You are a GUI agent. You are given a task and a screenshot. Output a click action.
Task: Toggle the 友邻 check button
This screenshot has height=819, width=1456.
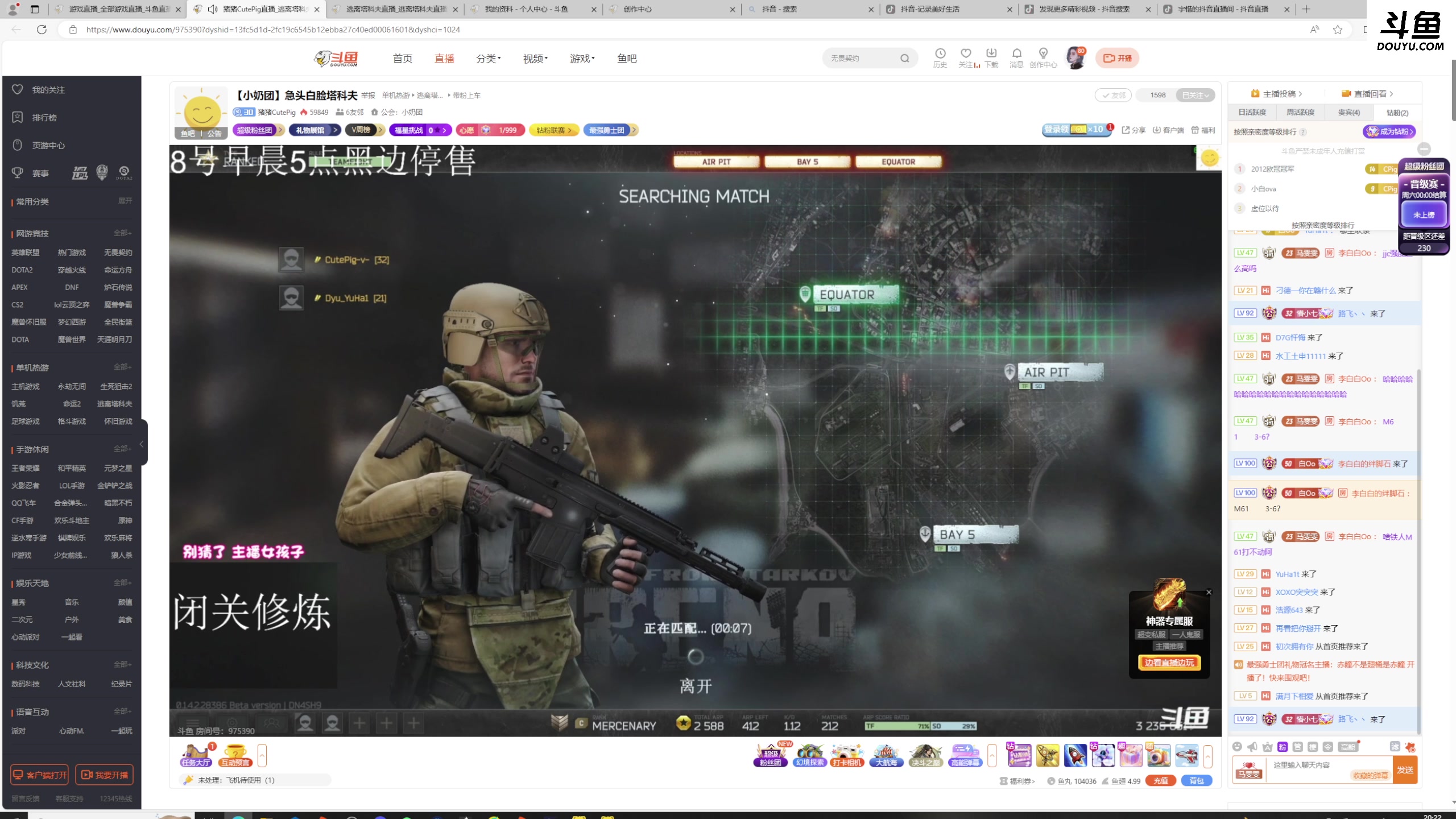click(x=1113, y=95)
